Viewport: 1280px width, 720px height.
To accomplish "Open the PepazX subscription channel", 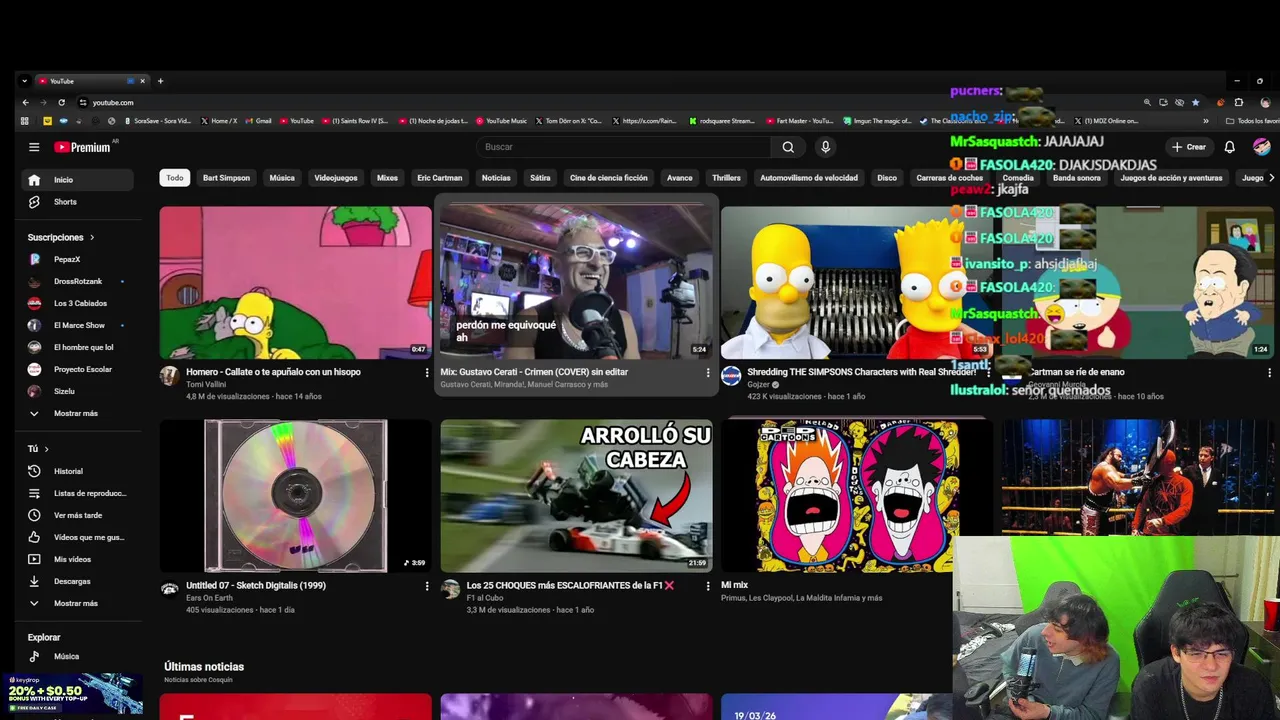I will (x=79, y=260).
